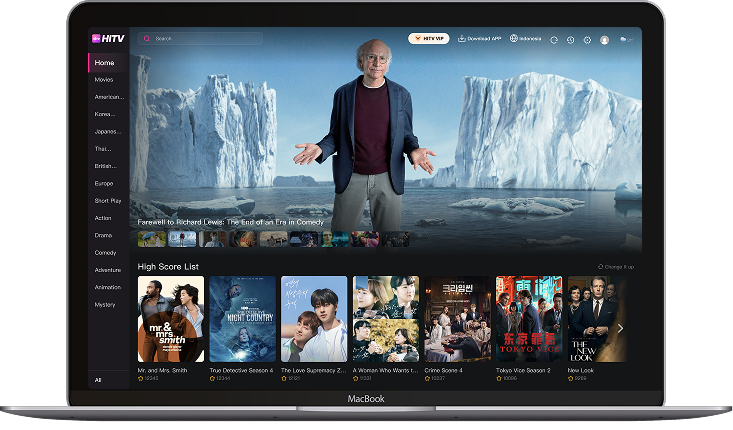Click the globe language icon
This screenshot has height=430, width=733.
coord(514,39)
